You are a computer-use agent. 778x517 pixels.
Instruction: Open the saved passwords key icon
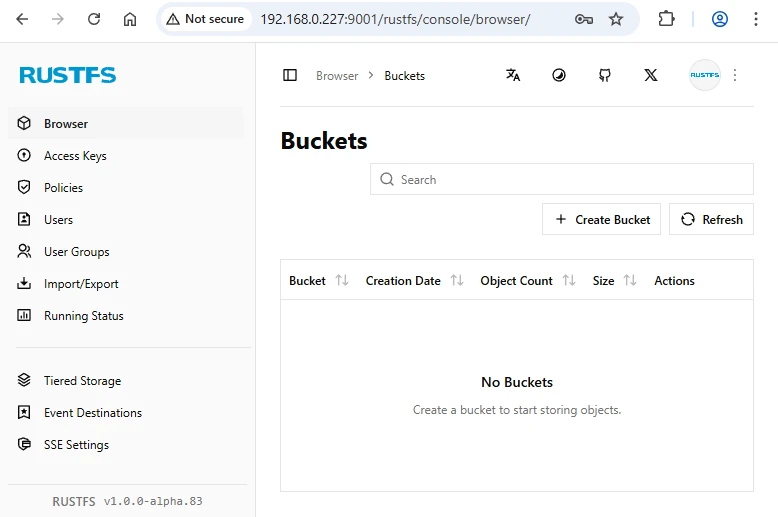tap(584, 19)
